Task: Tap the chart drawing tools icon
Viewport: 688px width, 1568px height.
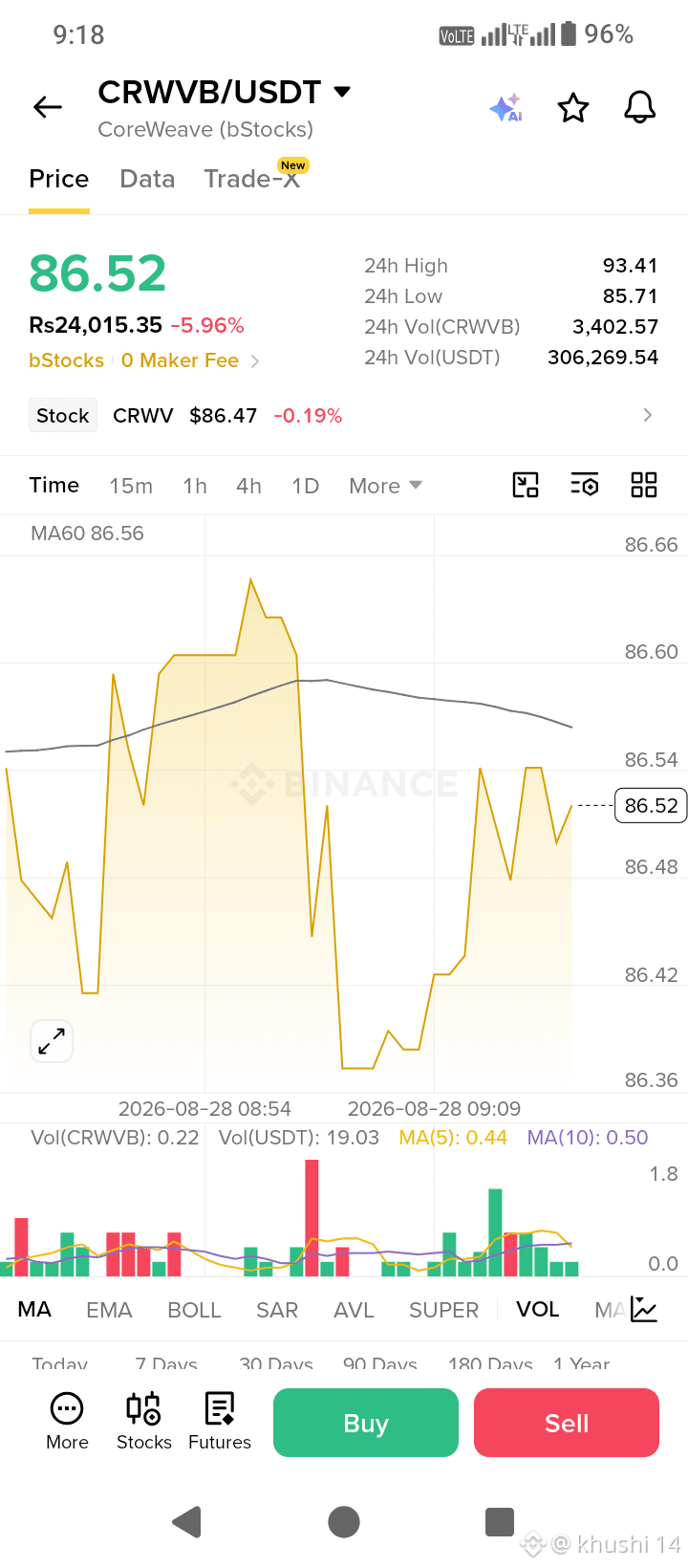Action: [x=526, y=485]
